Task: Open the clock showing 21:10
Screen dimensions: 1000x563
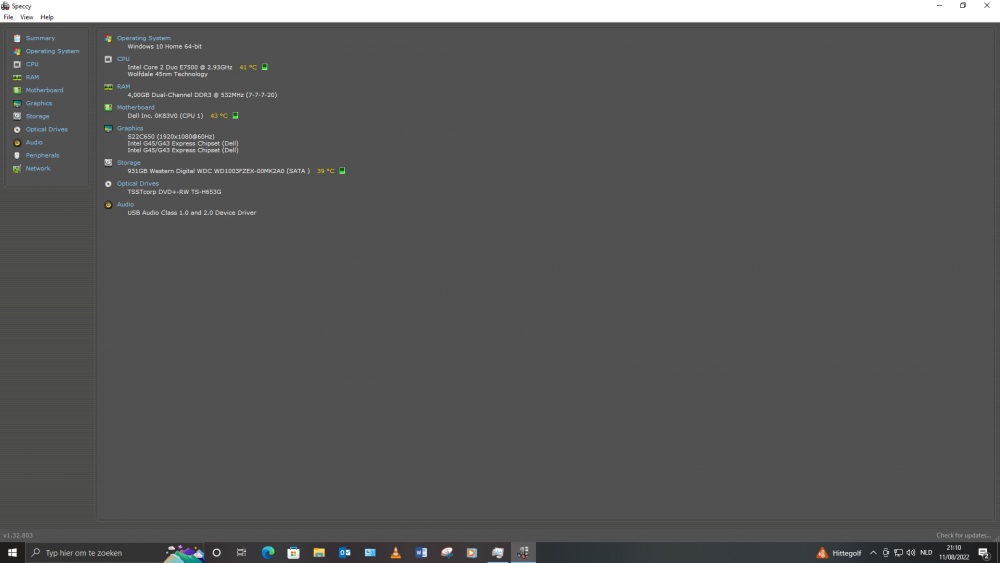Action: [953, 553]
